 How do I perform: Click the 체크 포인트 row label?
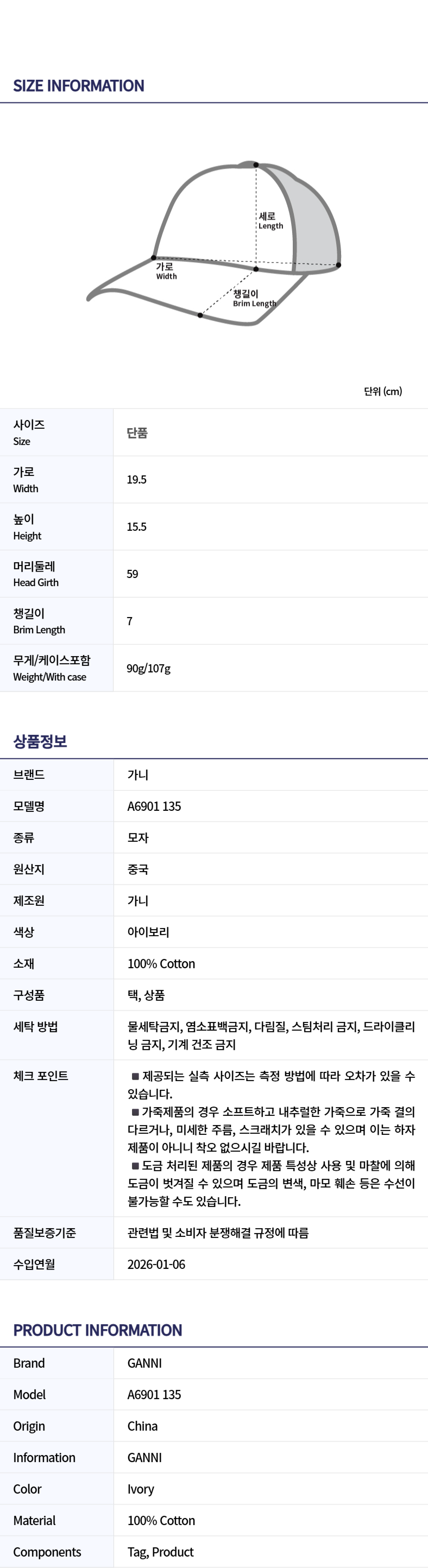pyautogui.click(x=40, y=1076)
